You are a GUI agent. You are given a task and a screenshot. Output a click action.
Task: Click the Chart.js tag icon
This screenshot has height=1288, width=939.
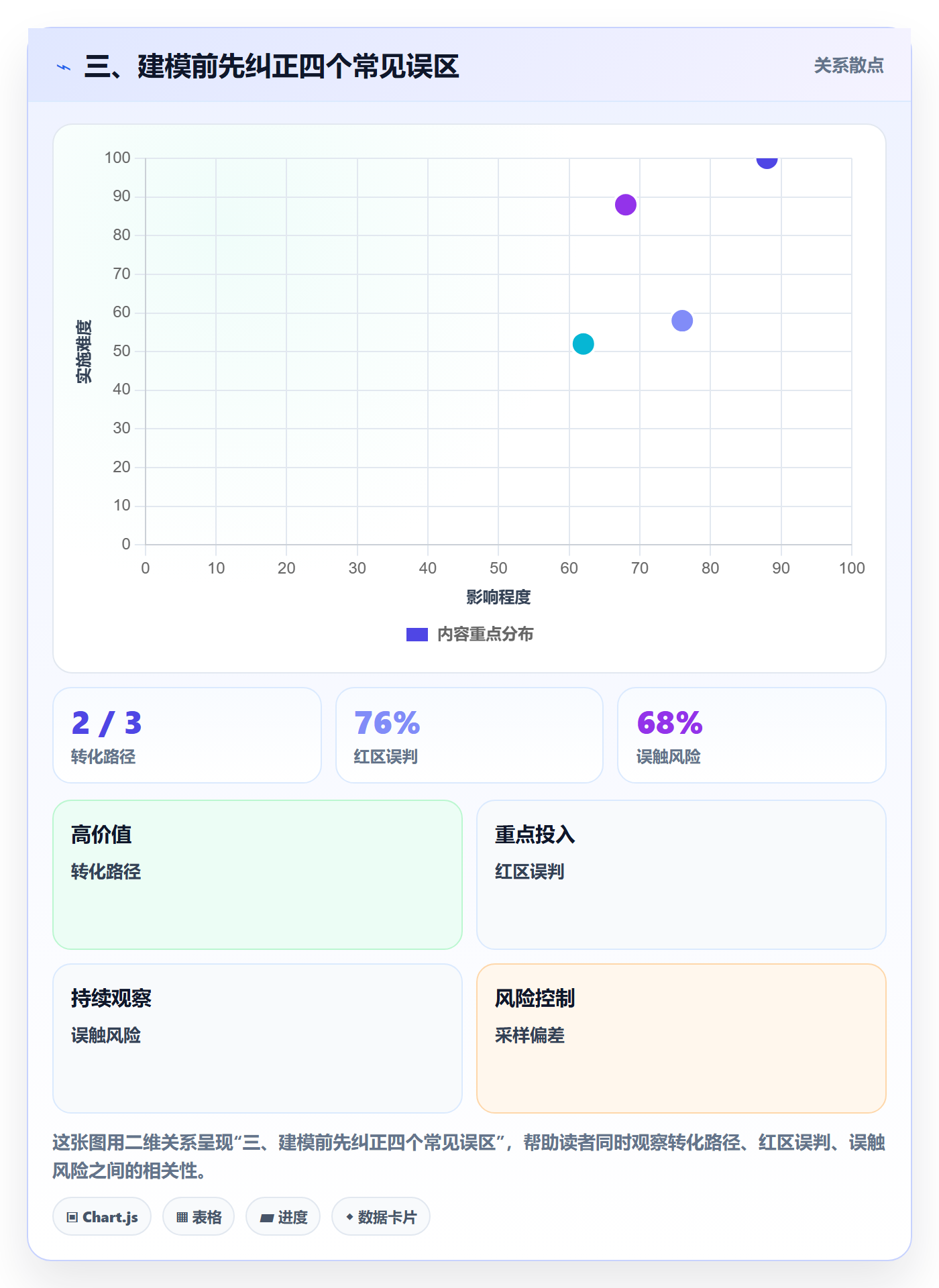72,1218
